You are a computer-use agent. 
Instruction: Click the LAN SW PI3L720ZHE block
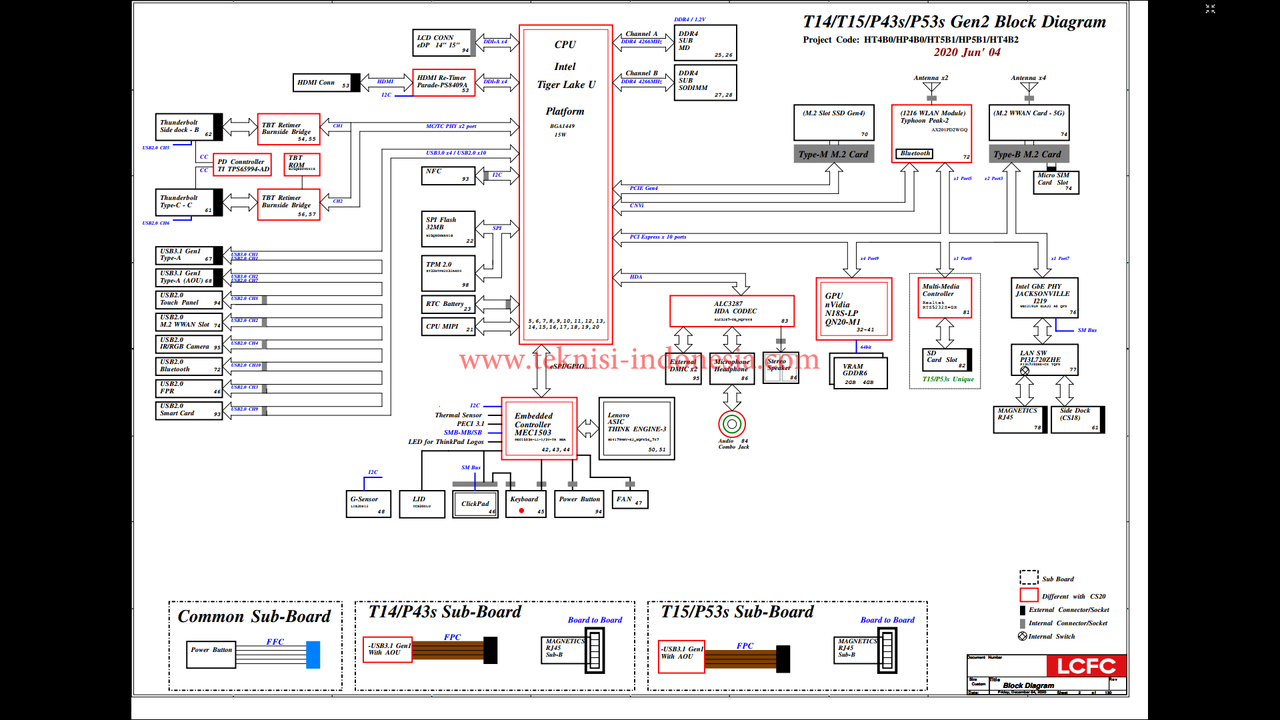click(1045, 360)
